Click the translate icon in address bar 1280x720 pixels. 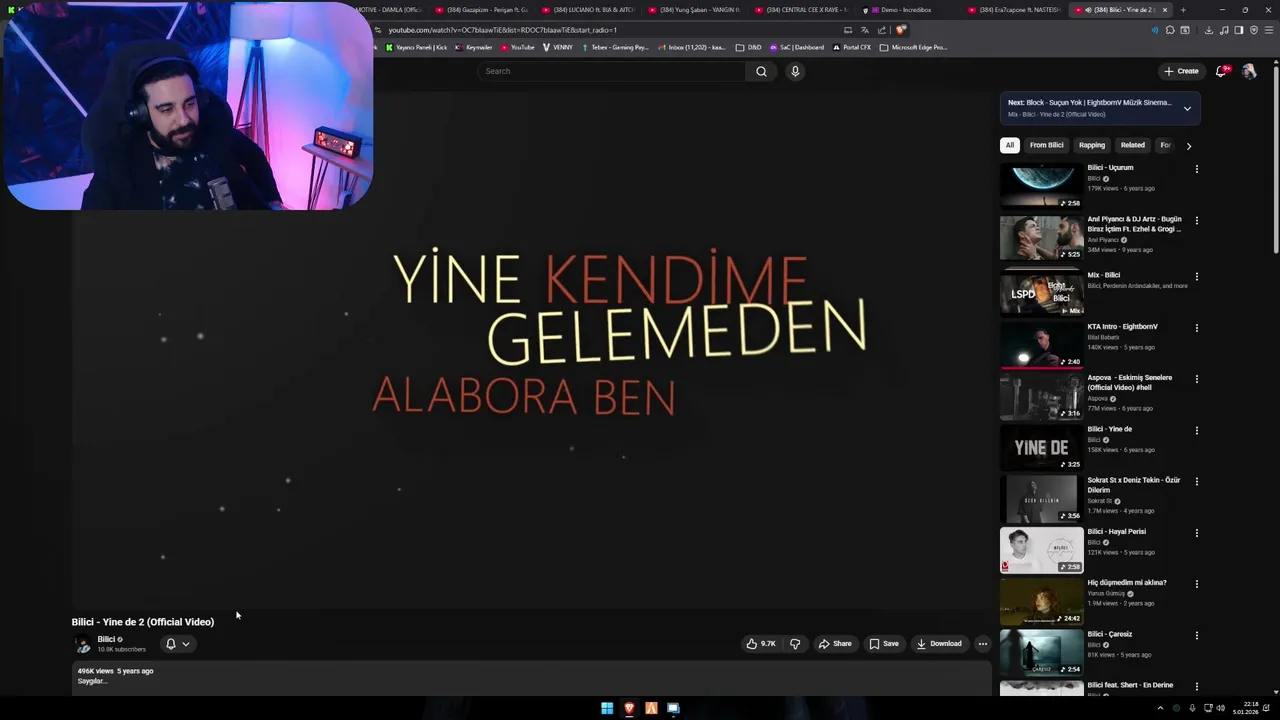[x=865, y=30]
